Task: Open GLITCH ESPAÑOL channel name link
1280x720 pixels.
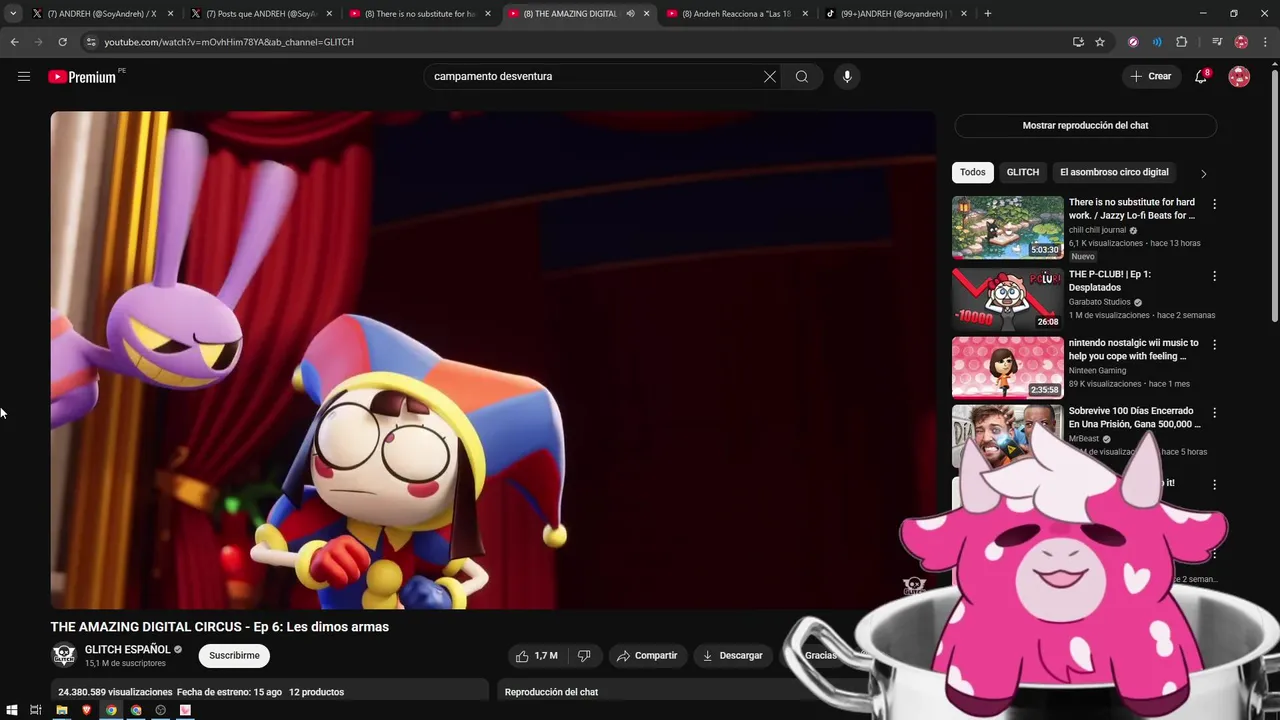Action: click(127, 650)
